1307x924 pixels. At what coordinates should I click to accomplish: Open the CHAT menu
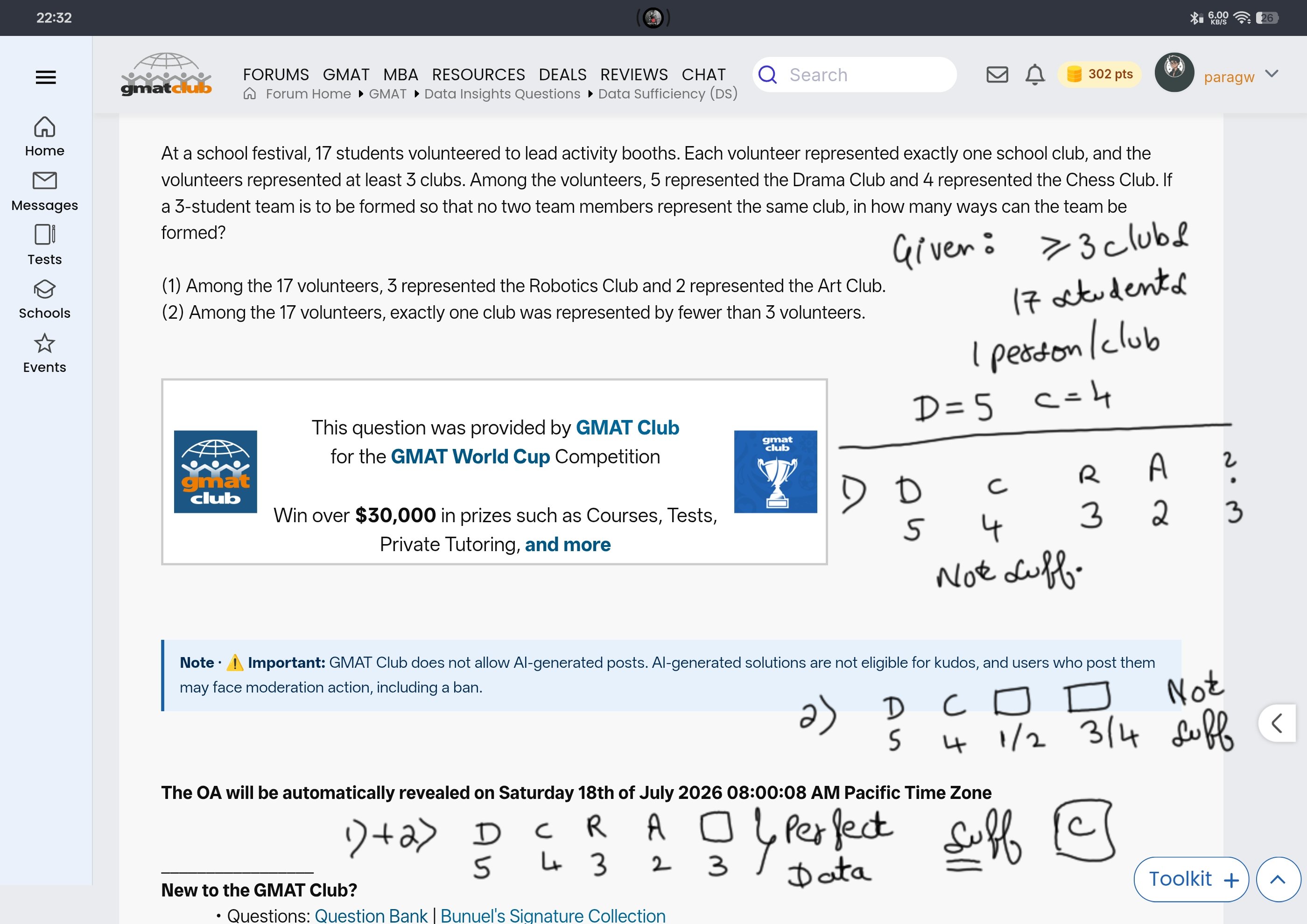pos(703,75)
